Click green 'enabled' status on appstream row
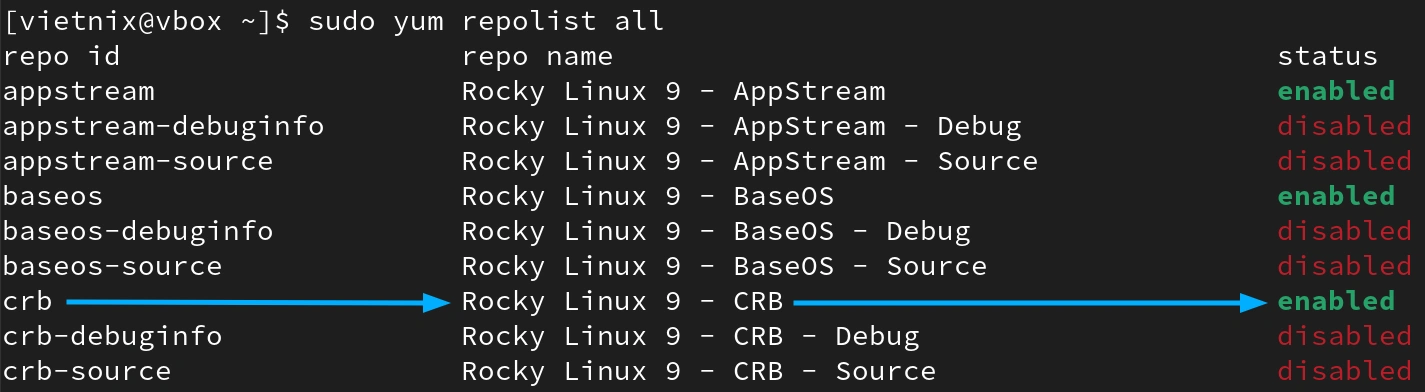This screenshot has width=1425, height=392. 1336,92
